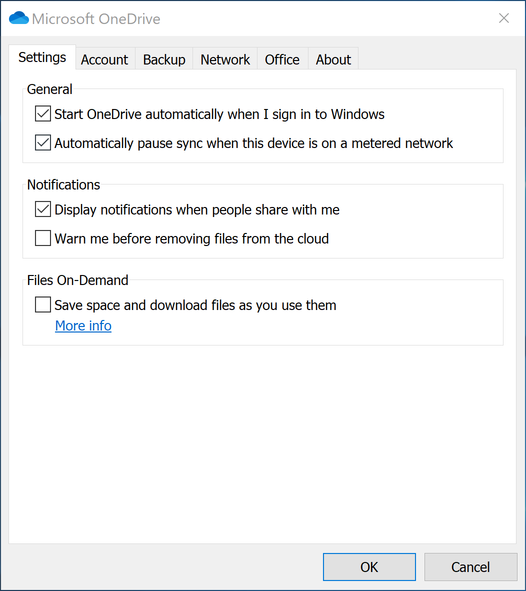Open the Office tab

click(282, 60)
